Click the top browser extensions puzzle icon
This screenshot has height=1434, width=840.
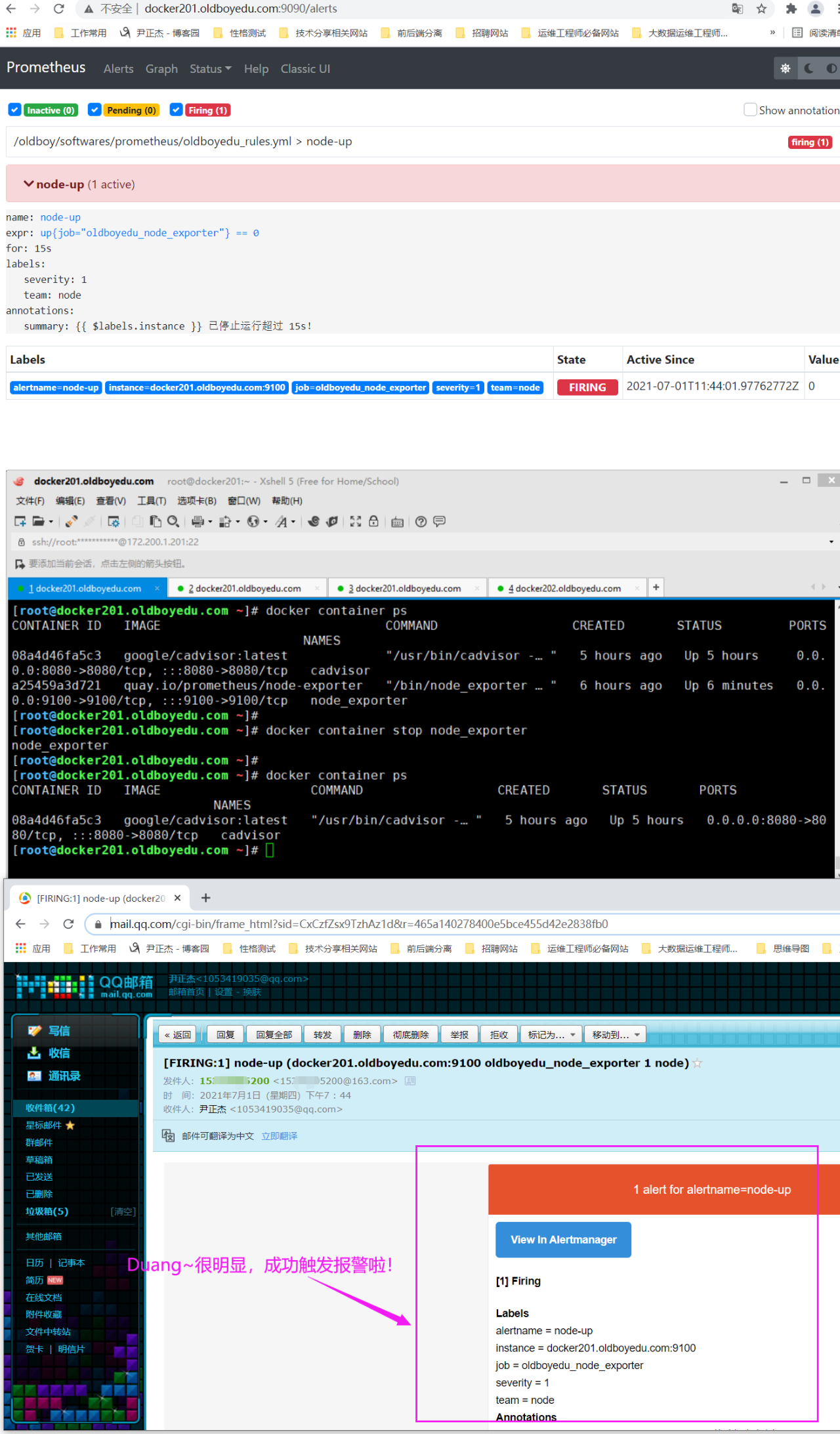pyautogui.click(x=791, y=9)
